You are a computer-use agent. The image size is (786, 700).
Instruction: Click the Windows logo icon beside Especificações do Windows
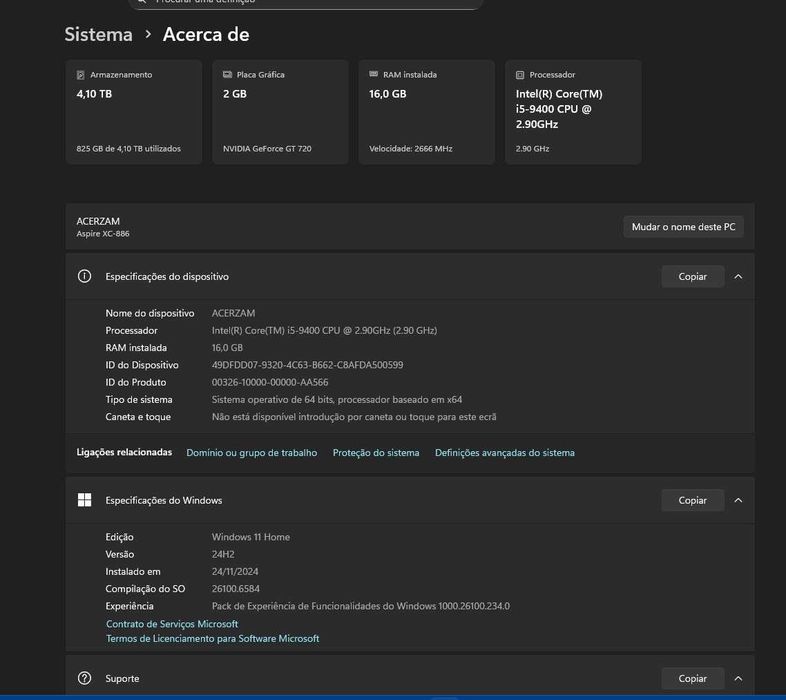84,500
